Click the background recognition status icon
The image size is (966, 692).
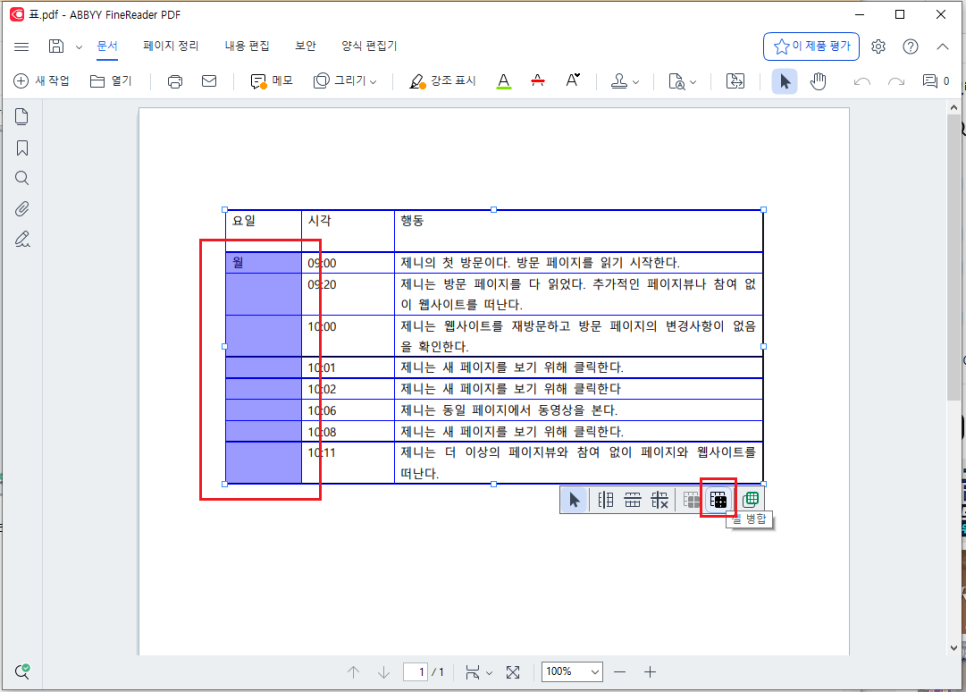[x=22, y=671]
